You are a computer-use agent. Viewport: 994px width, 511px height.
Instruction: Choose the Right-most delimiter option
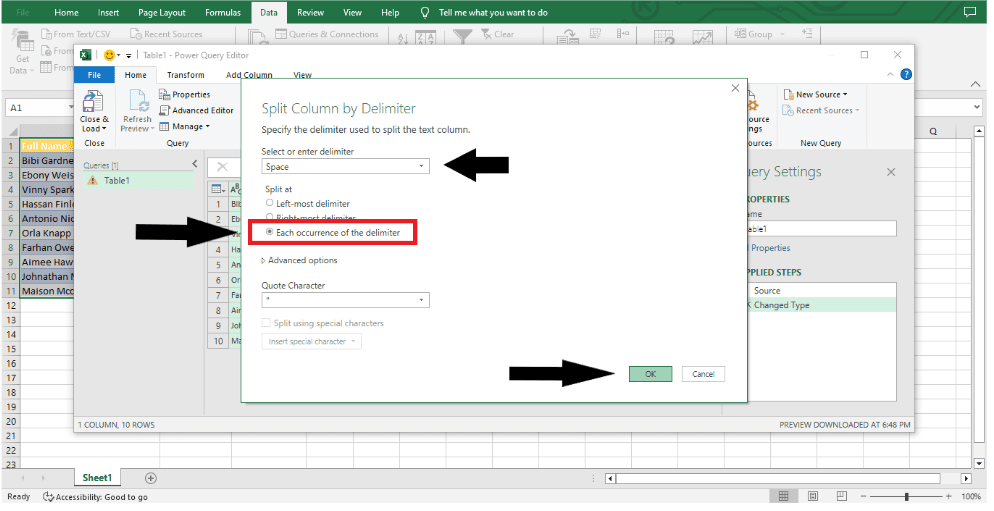click(x=269, y=217)
